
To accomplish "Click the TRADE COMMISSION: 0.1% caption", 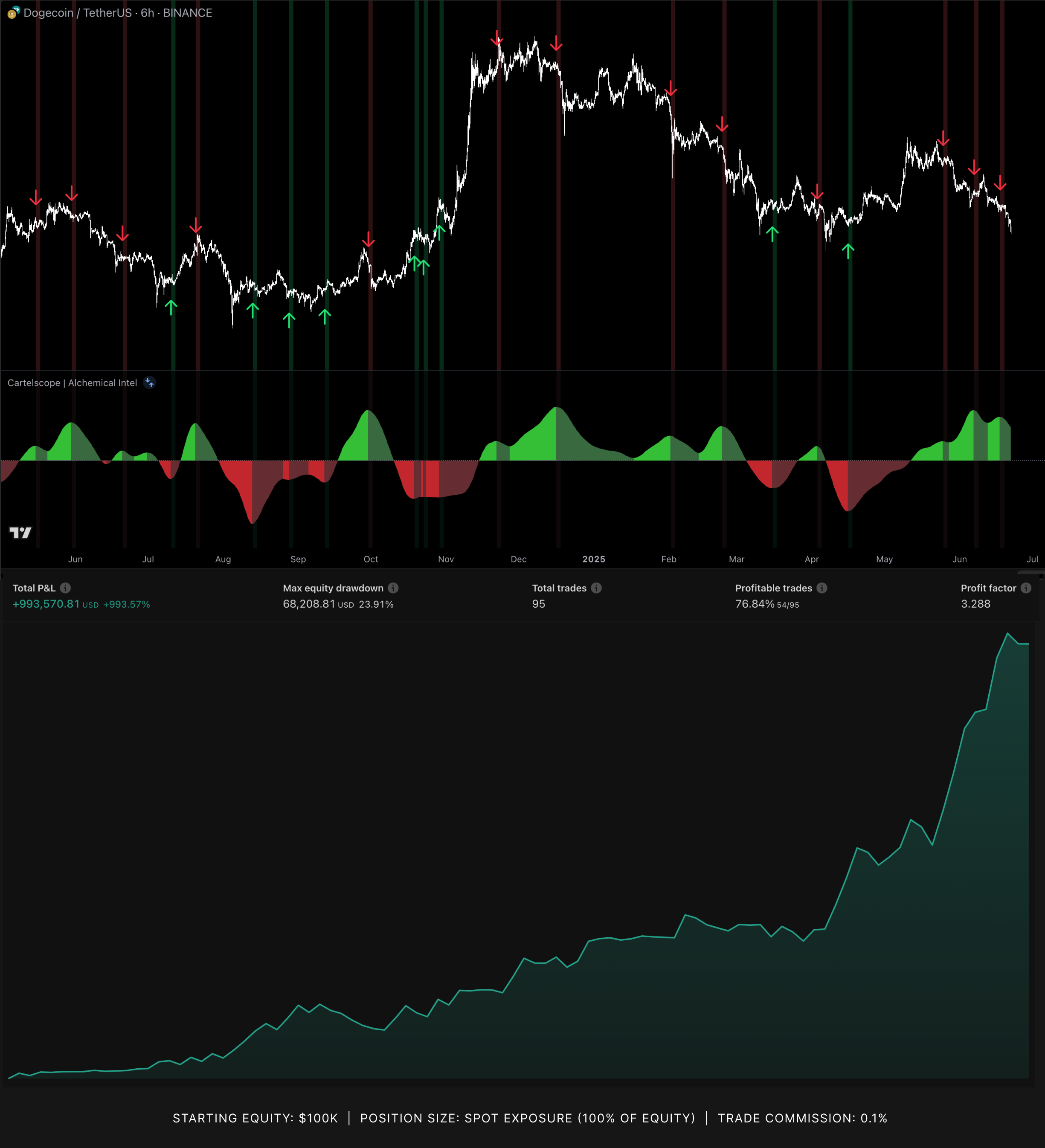I will [802, 1119].
